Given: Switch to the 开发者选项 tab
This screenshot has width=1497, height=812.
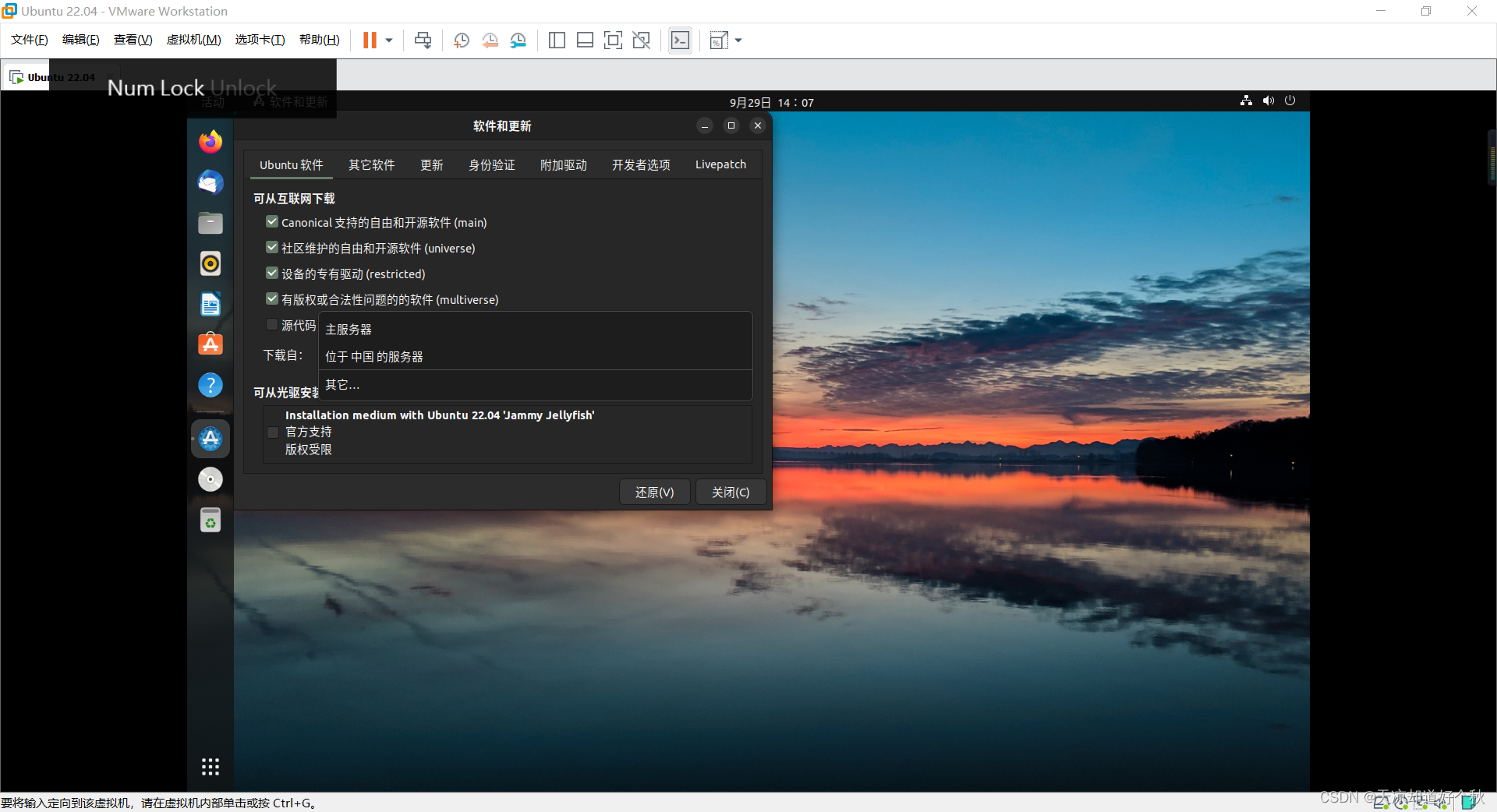Looking at the screenshot, I should tap(641, 164).
